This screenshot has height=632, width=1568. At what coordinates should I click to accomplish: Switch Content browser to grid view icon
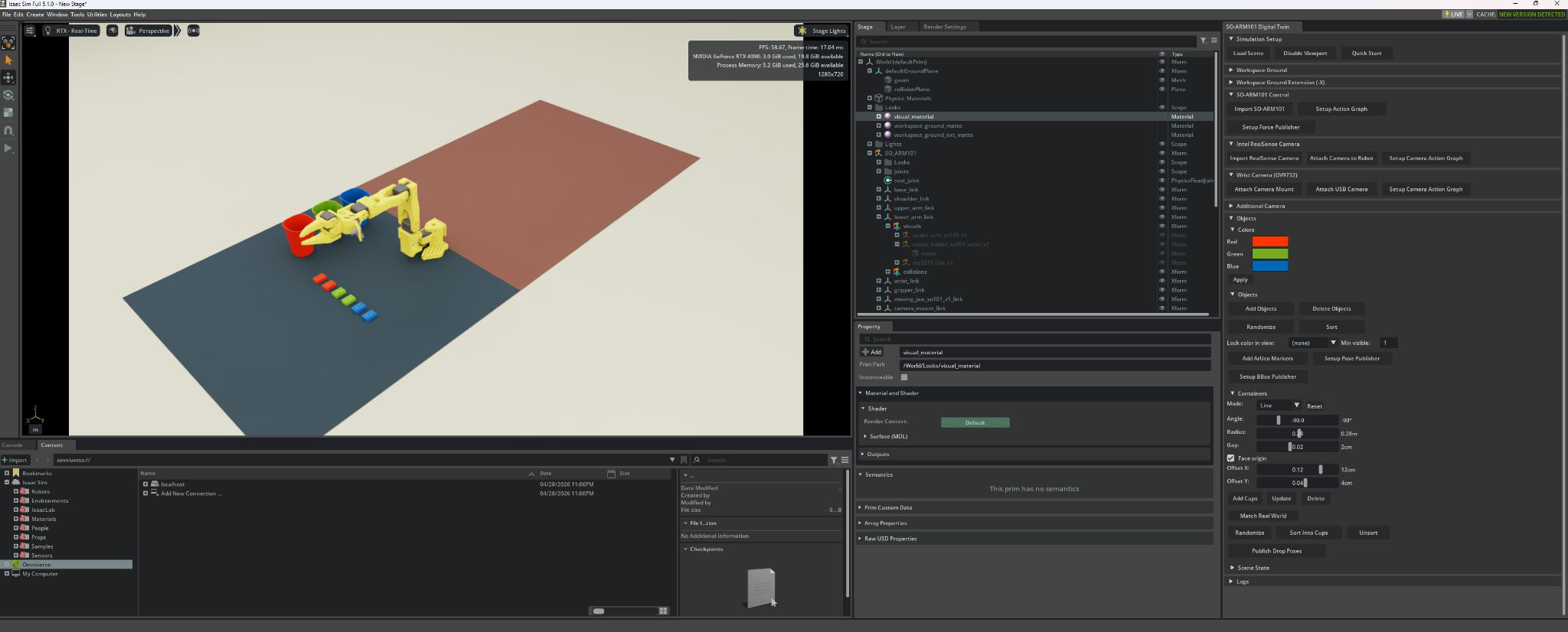tap(663, 611)
